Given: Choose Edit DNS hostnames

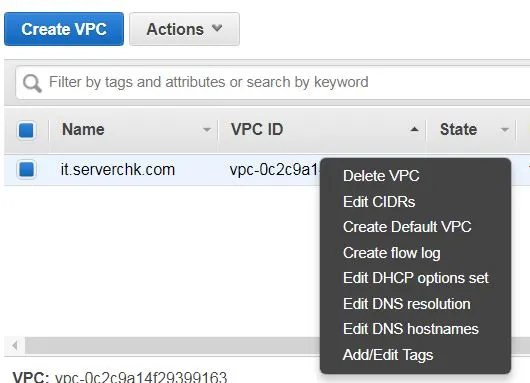Looking at the screenshot, I should pos(411,329).
